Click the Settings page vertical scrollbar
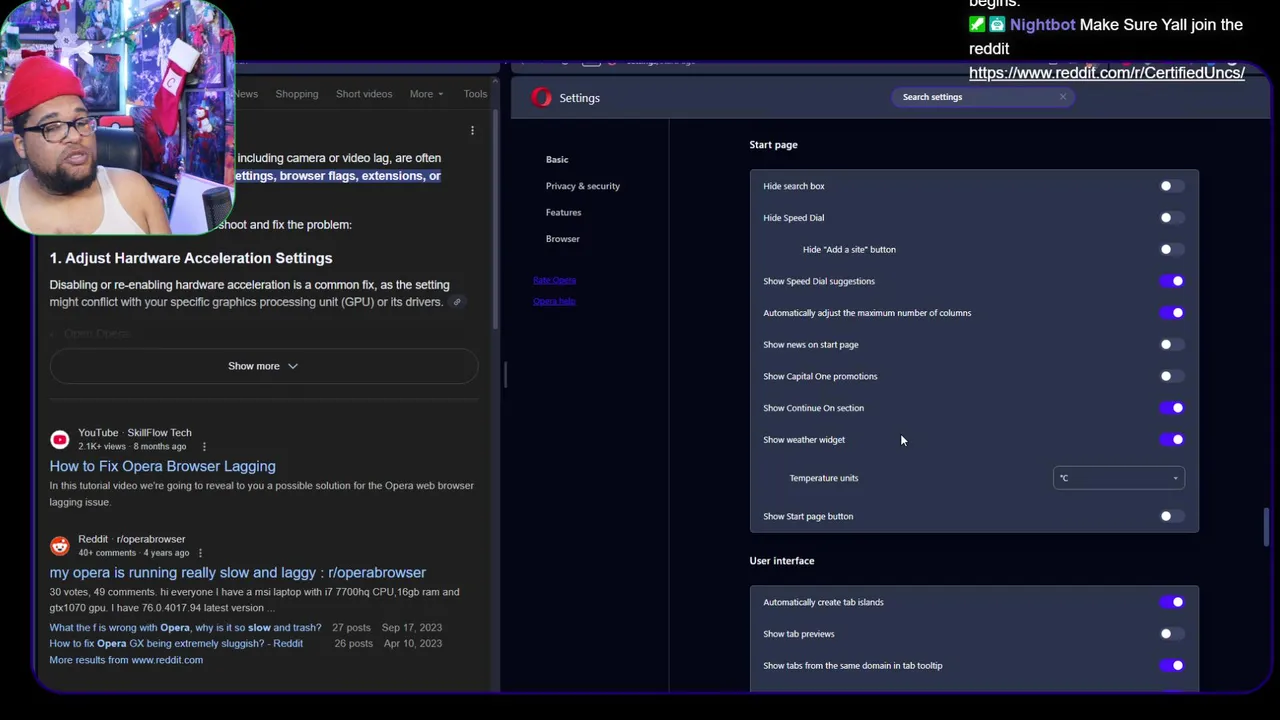 point(1266,527)
